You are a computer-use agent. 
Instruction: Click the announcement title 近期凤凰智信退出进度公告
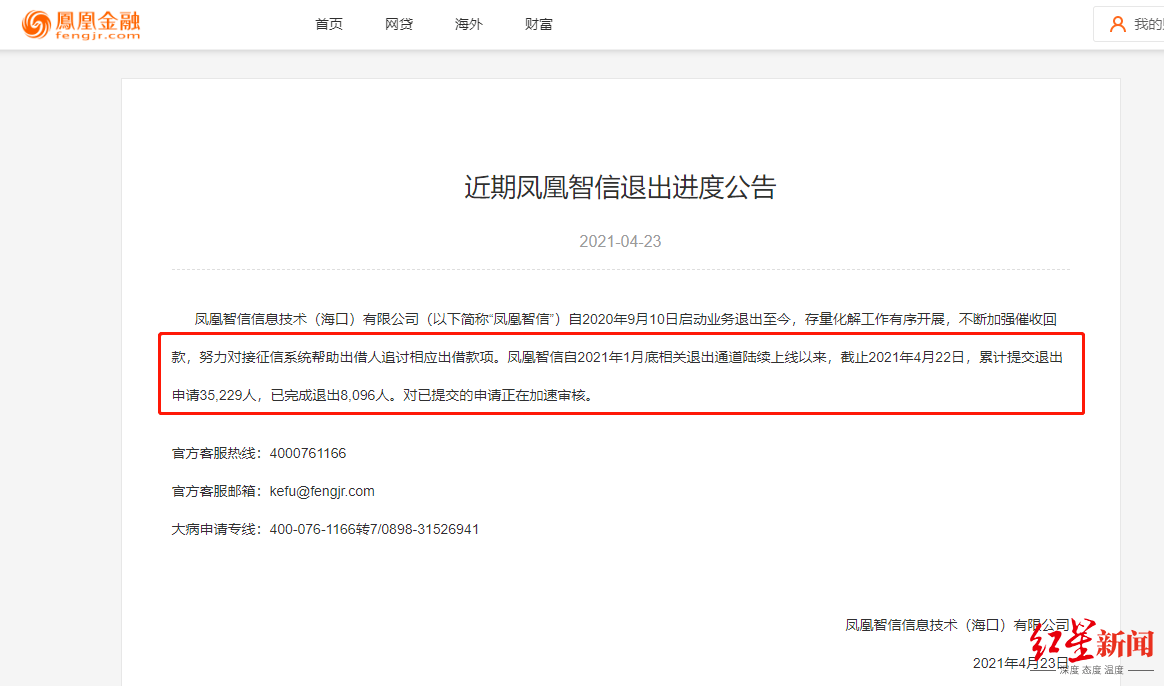(x=619, y=188)
